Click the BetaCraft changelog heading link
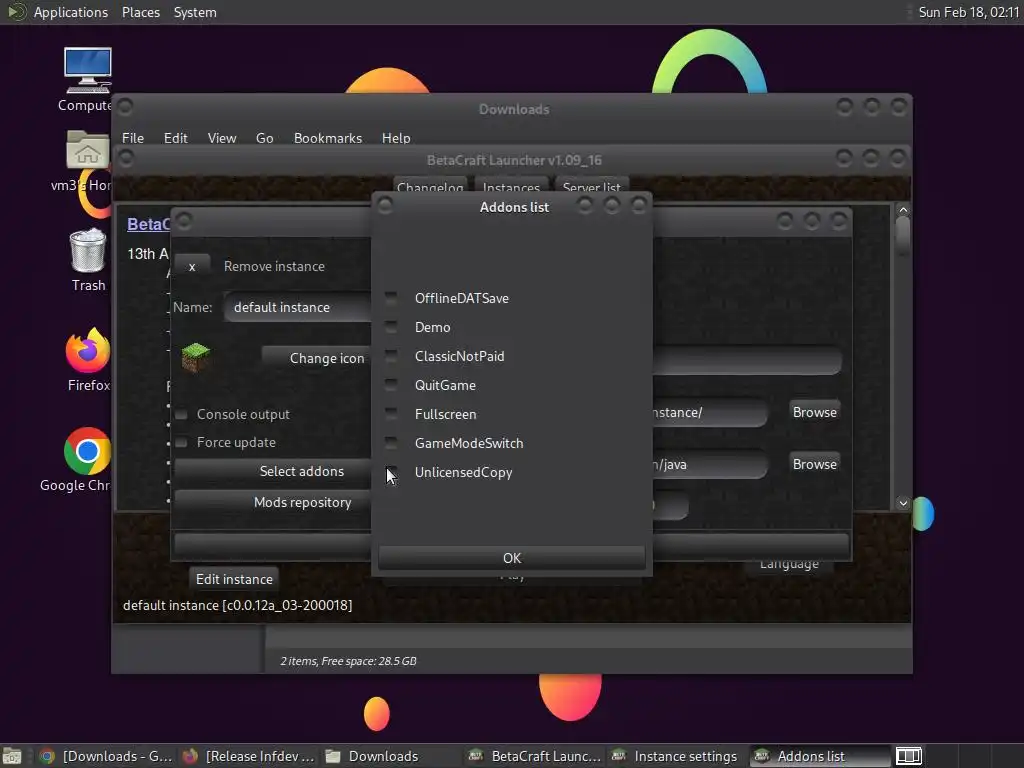Image resolution: width=1024 pixels, height=768 pixels. click(148, 225)
